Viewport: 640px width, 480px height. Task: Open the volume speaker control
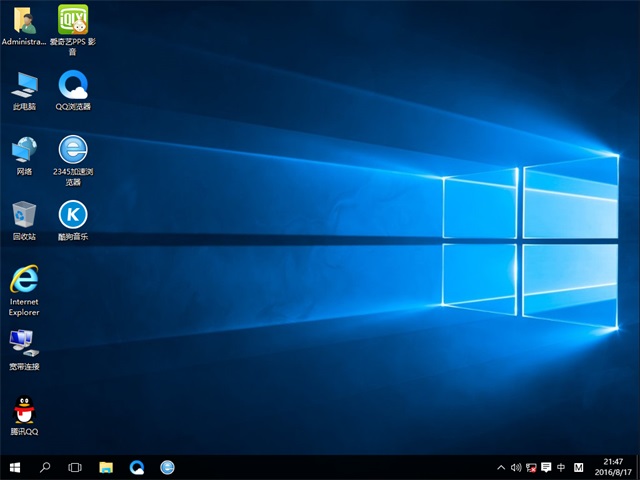click(x=516, y=467)
